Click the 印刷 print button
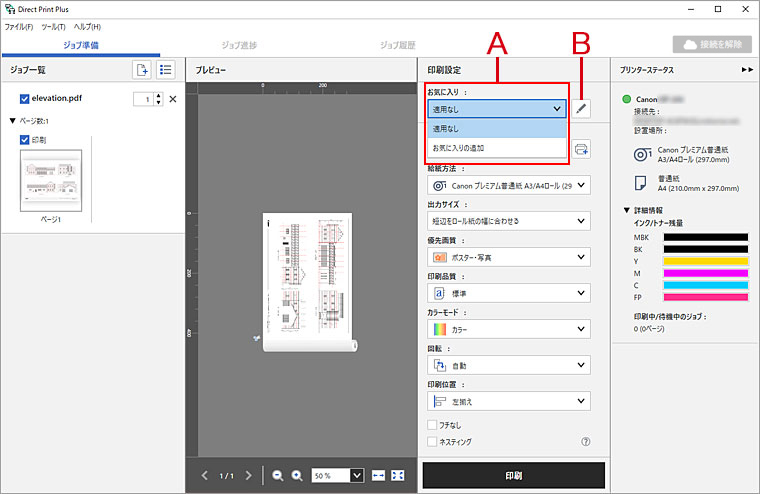760x494 pixels. [513, 475]
